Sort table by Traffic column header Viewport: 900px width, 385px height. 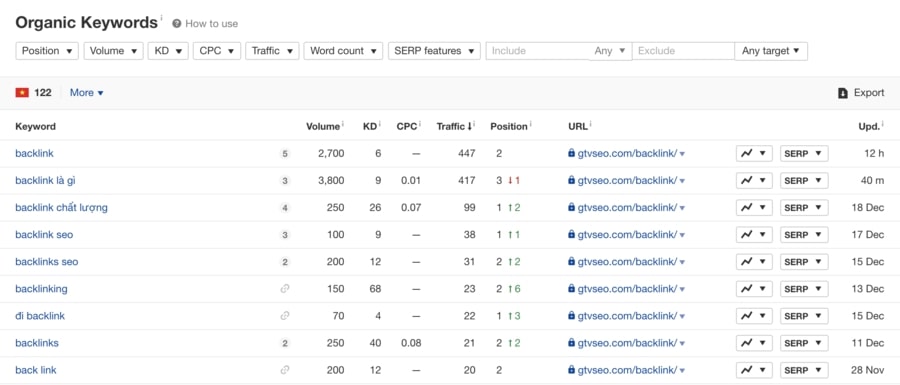pyautogui.click(x=455, y=126)
